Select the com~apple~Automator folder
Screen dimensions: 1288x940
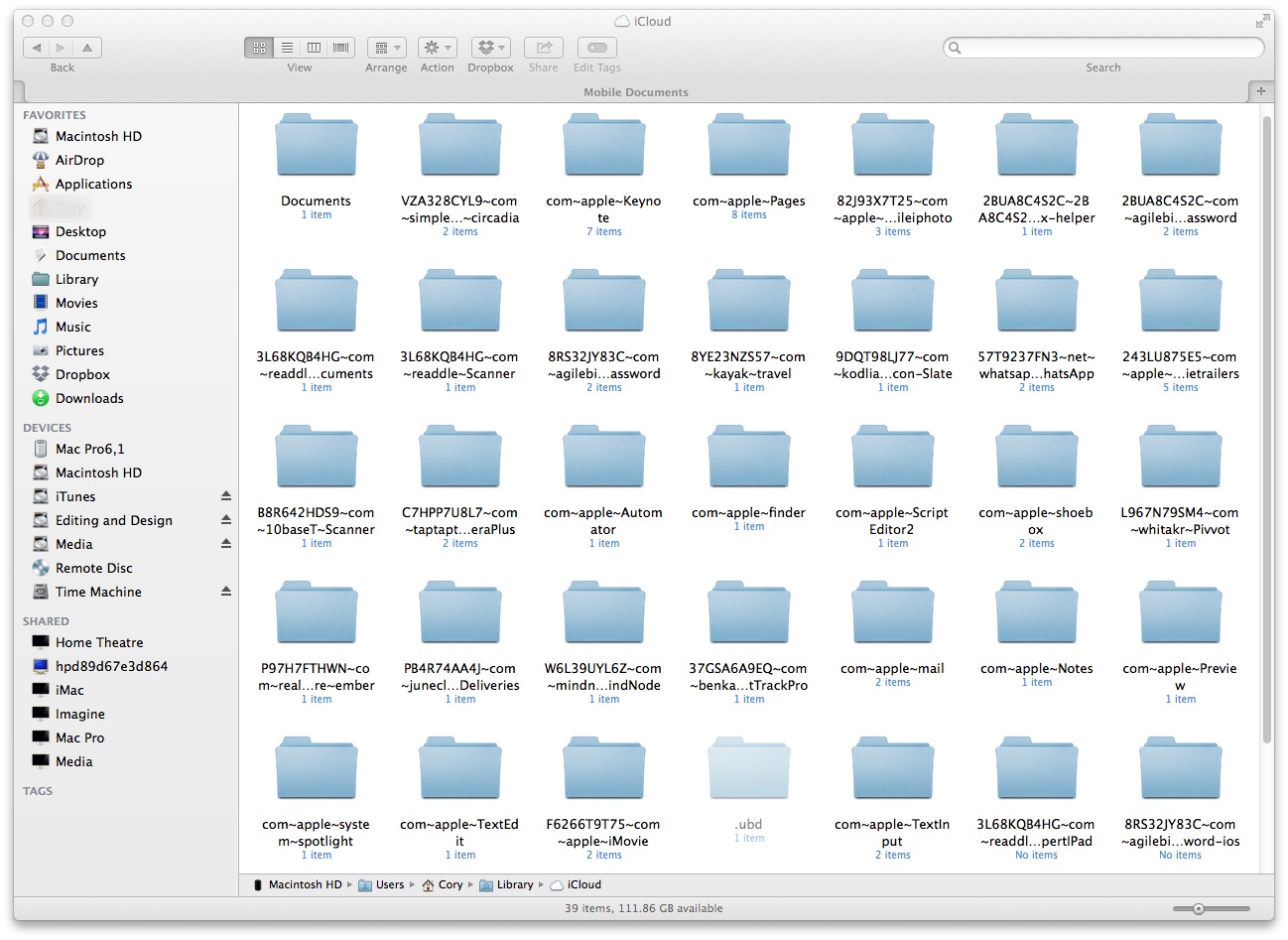tap(603, 459)
